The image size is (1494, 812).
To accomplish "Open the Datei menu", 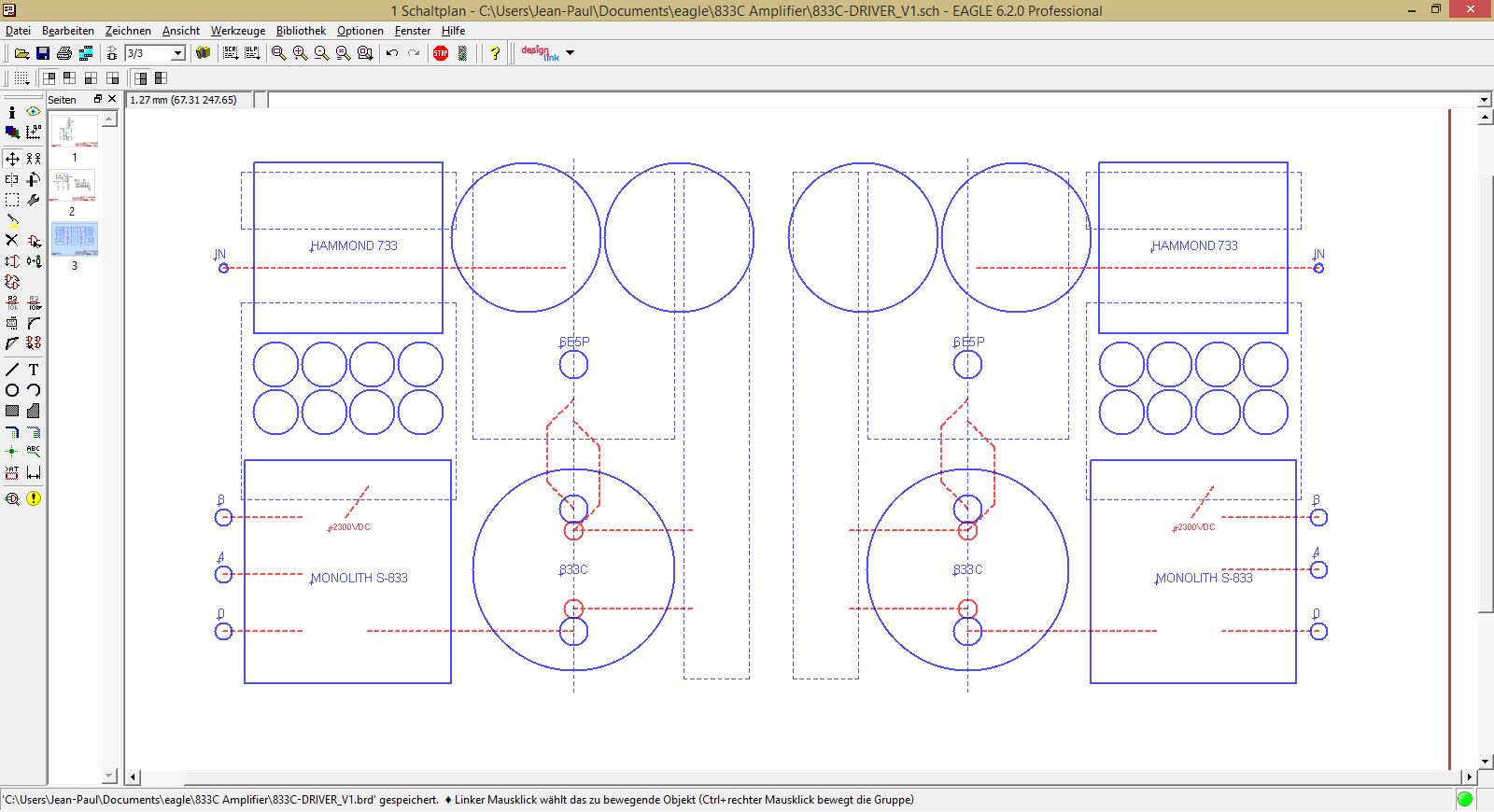I will (18, 31).
